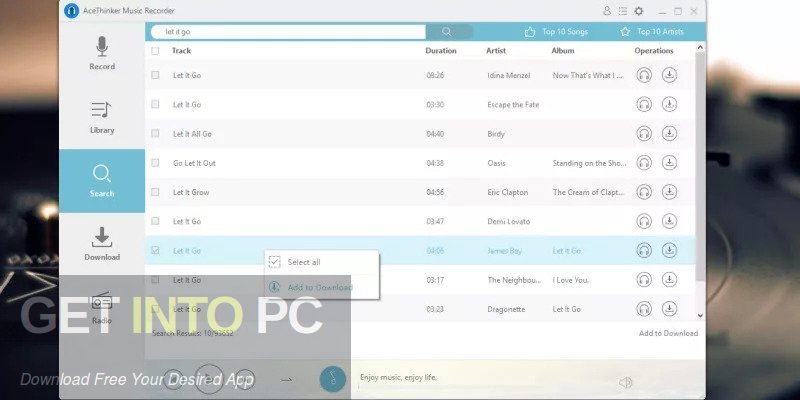Image resolution: width=800 pixels, height=400 pixels.
Task: Open Top 10 Artists
Action: (652, 32)
